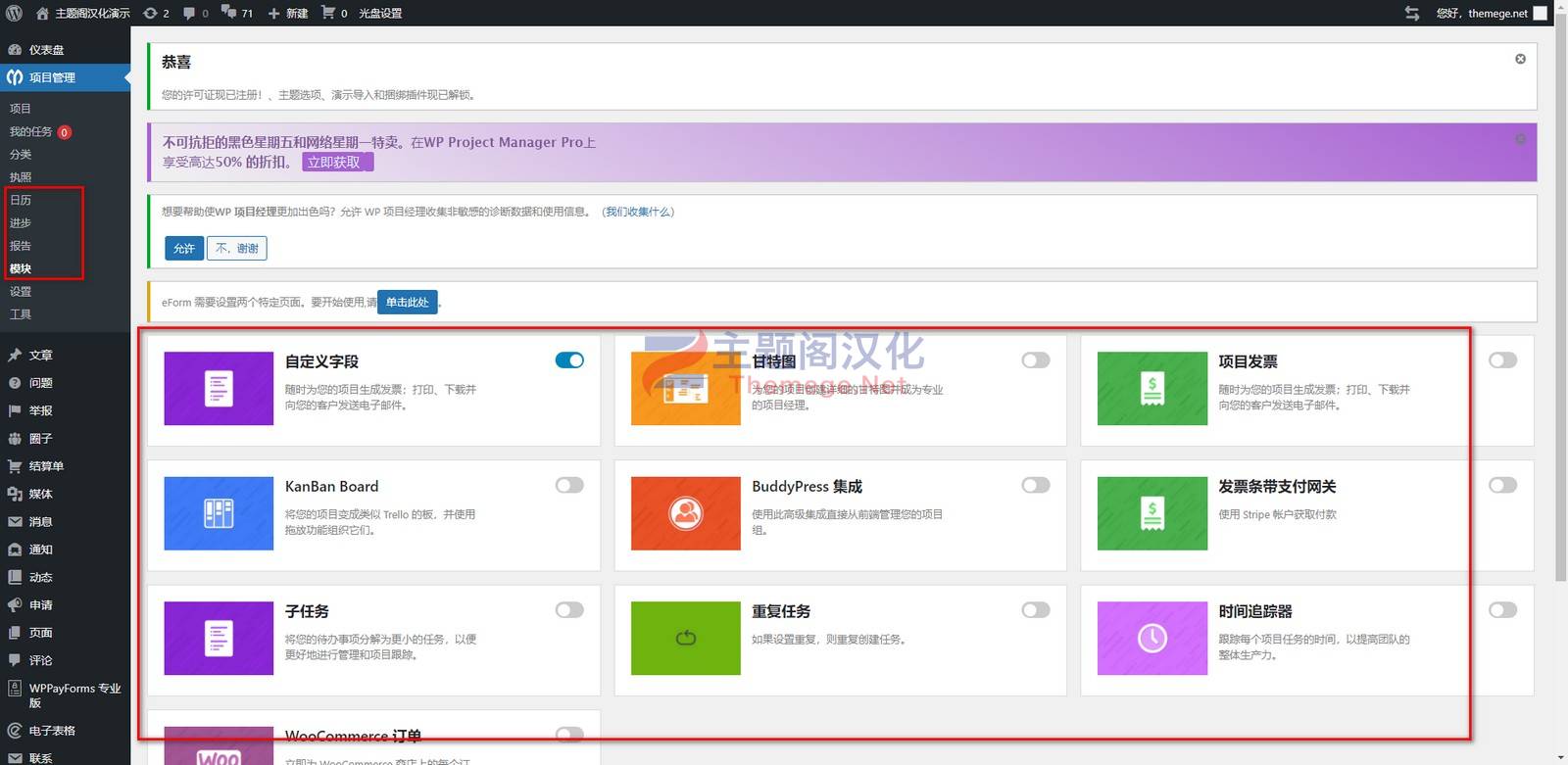Click the 单击此处 eForm setup button
Viewport: 1568px width, 765px height.
[408, 302]
